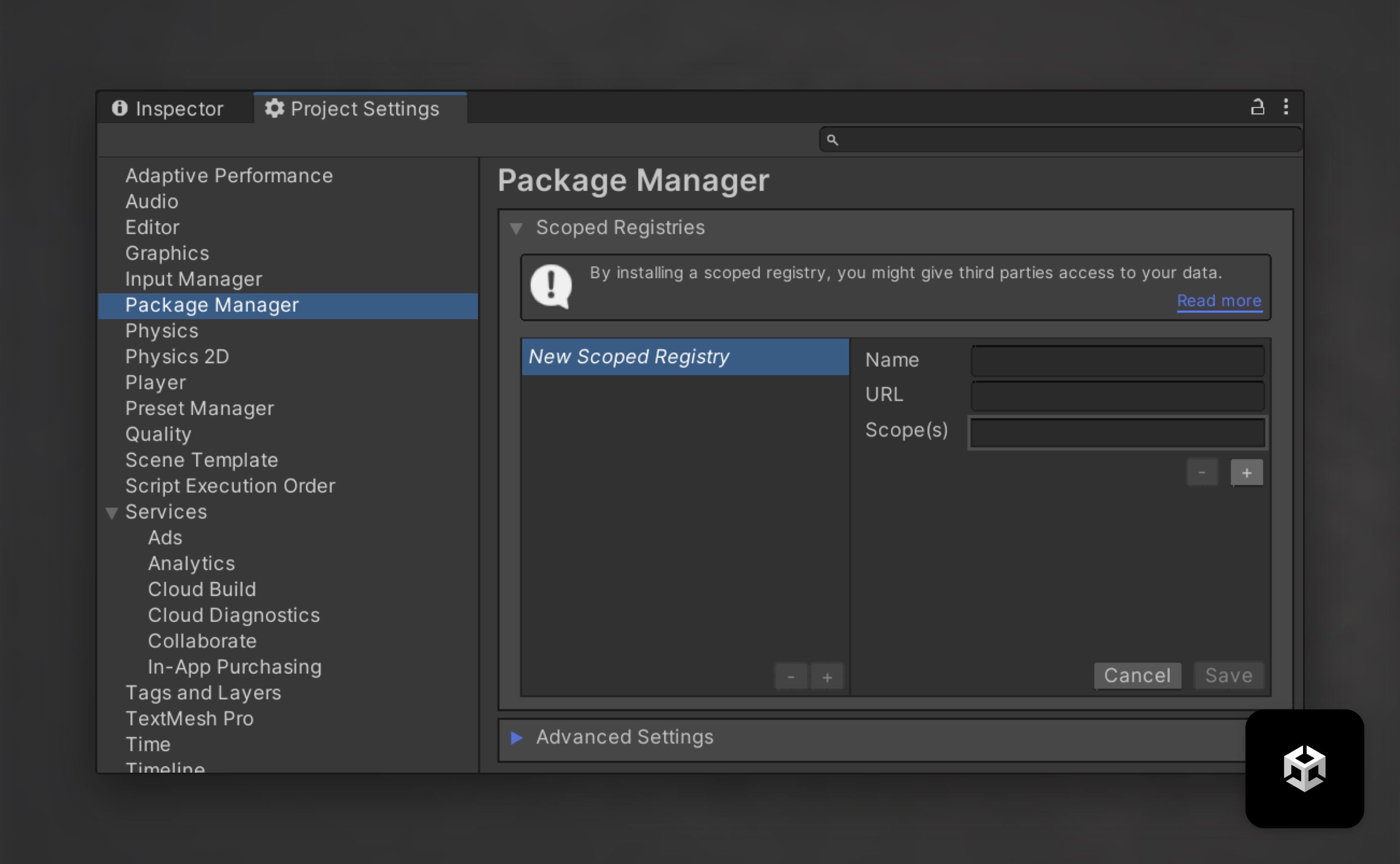Select the Project Settings tab
Screen dimensions: 1400x864
[353, 108]
